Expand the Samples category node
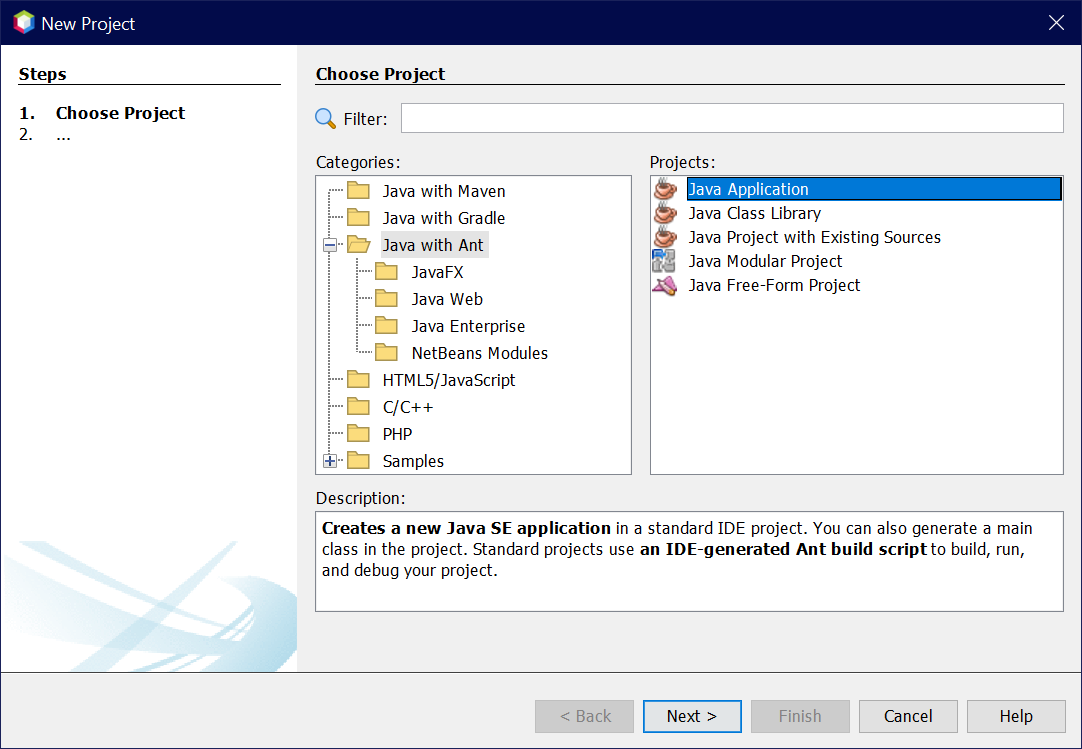Image resolution: width=1082 pixels, height=749 pixels. point(330,461)
